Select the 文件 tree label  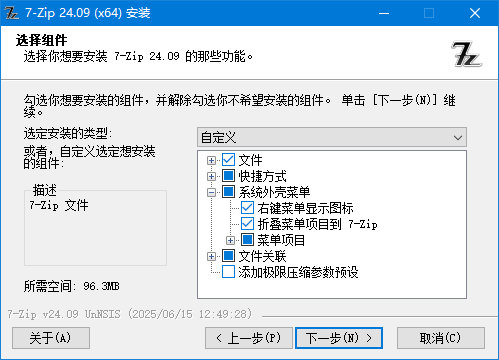[250, 160]
